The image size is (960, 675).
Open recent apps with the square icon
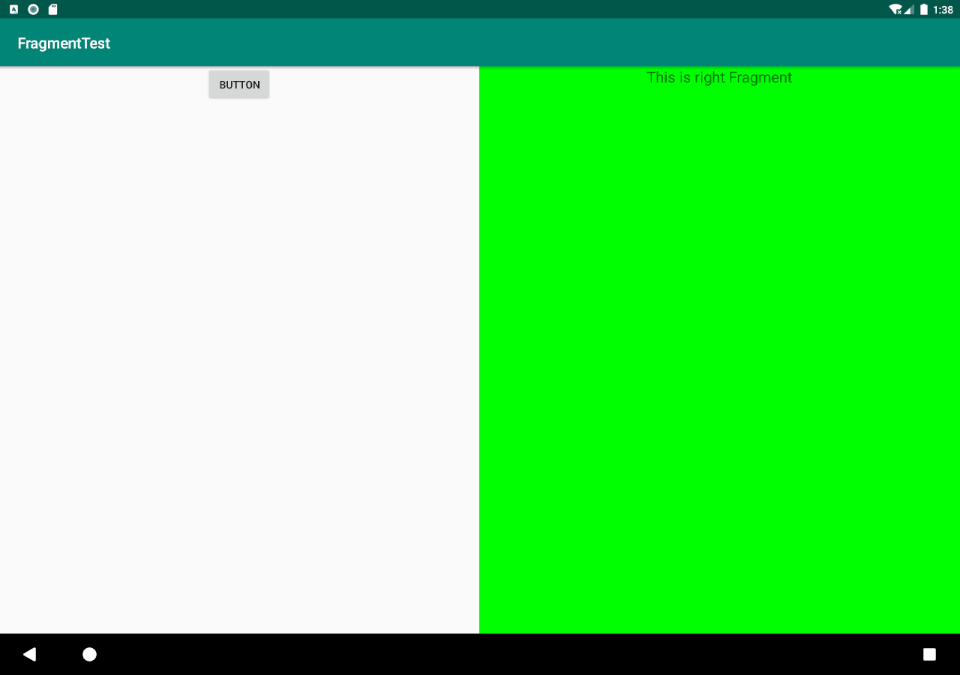point(929,654)
